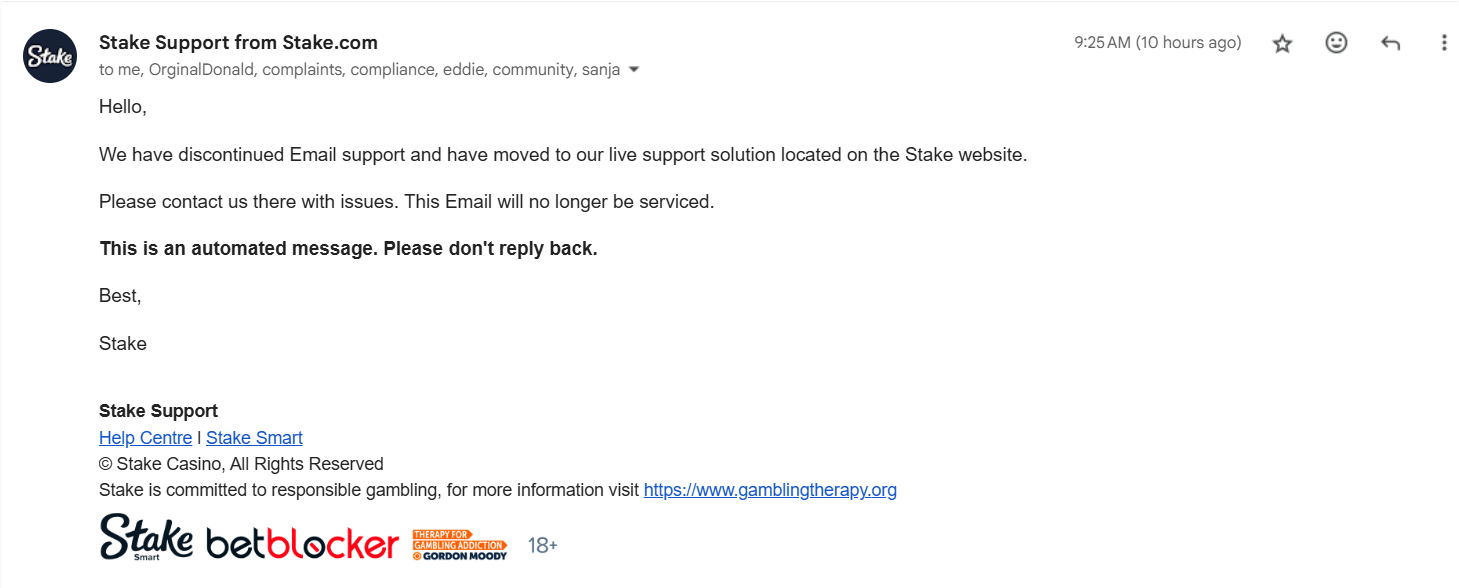Click the Stake Support signature heading
This screenshot has width=1459, height=588.
pyautogui.click(x=158, y=411)
